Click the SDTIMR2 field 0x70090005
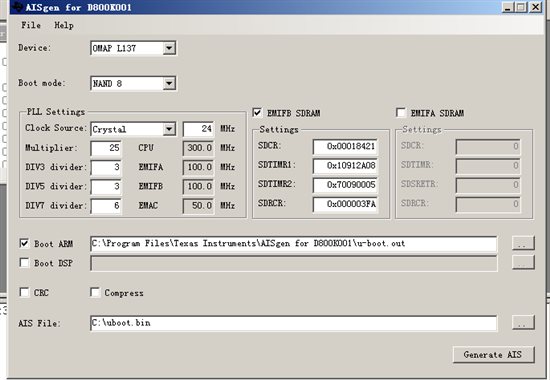 pyautogui.click(x=346, y=185)
